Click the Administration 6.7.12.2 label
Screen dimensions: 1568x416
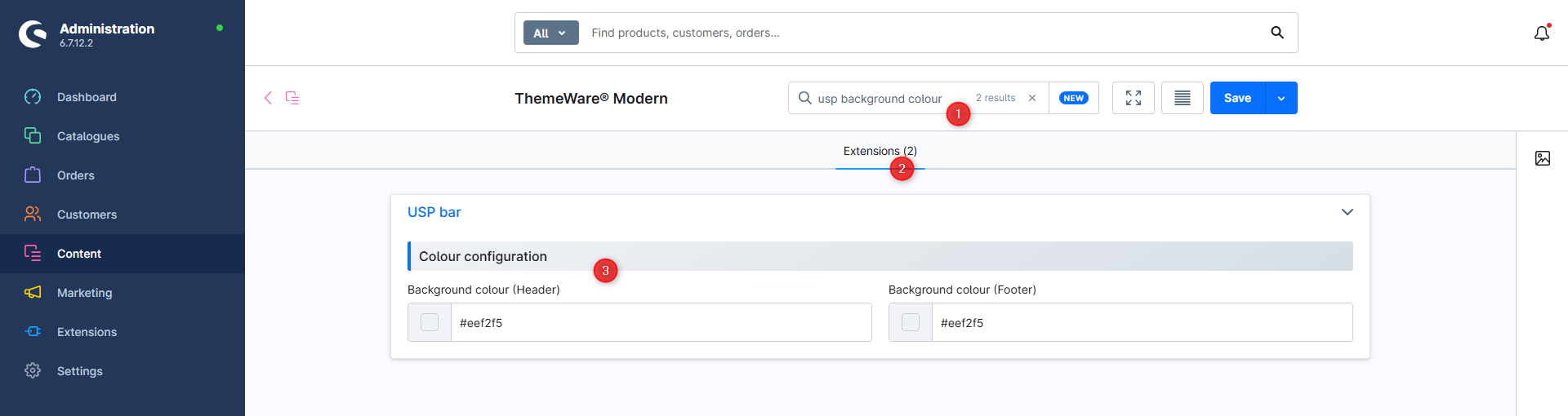pos(107,34)
